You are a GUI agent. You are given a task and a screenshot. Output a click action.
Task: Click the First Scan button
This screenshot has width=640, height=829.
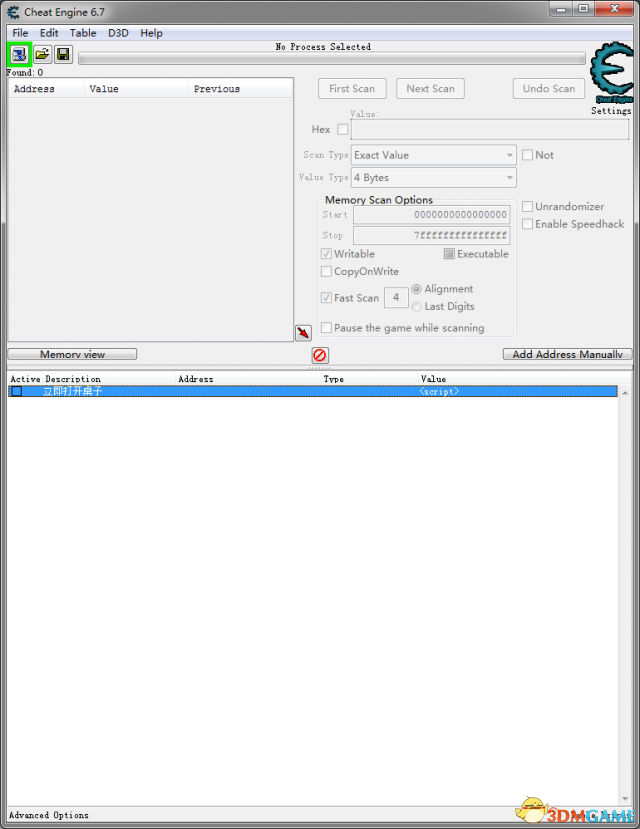point(352,89)
